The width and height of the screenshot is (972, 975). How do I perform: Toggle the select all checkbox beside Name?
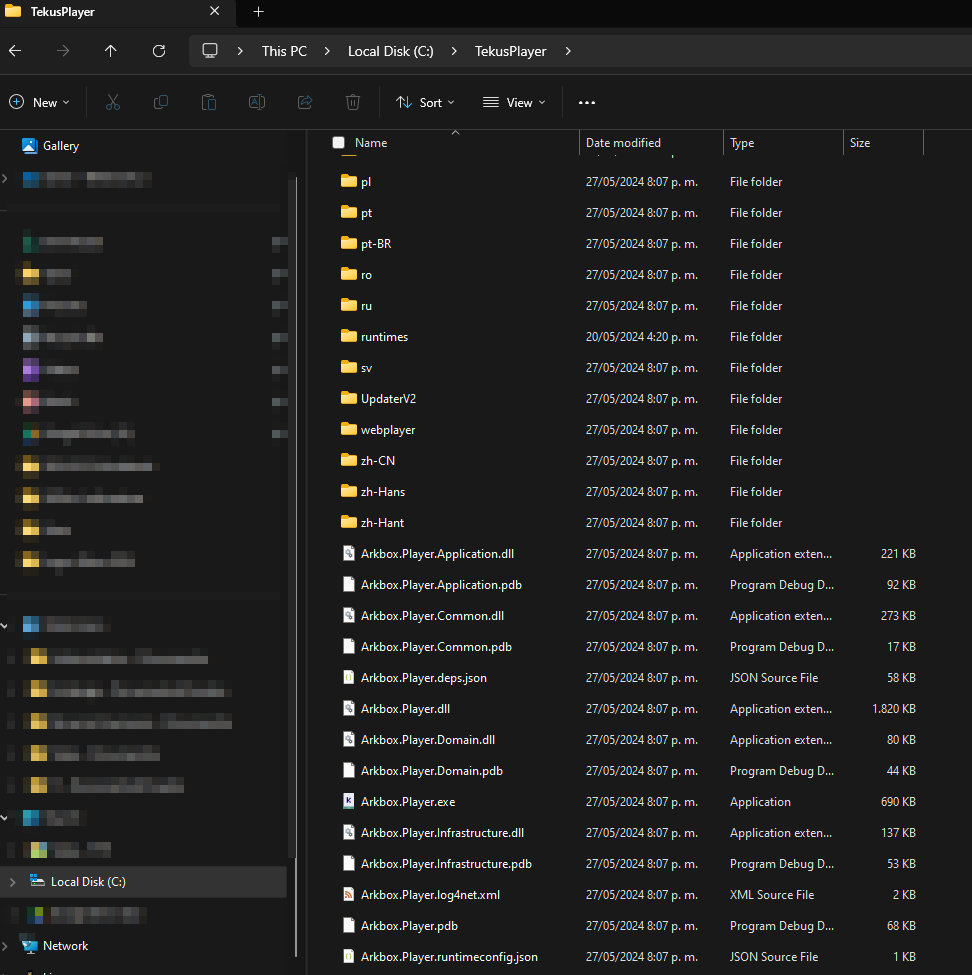pos(338,143)
